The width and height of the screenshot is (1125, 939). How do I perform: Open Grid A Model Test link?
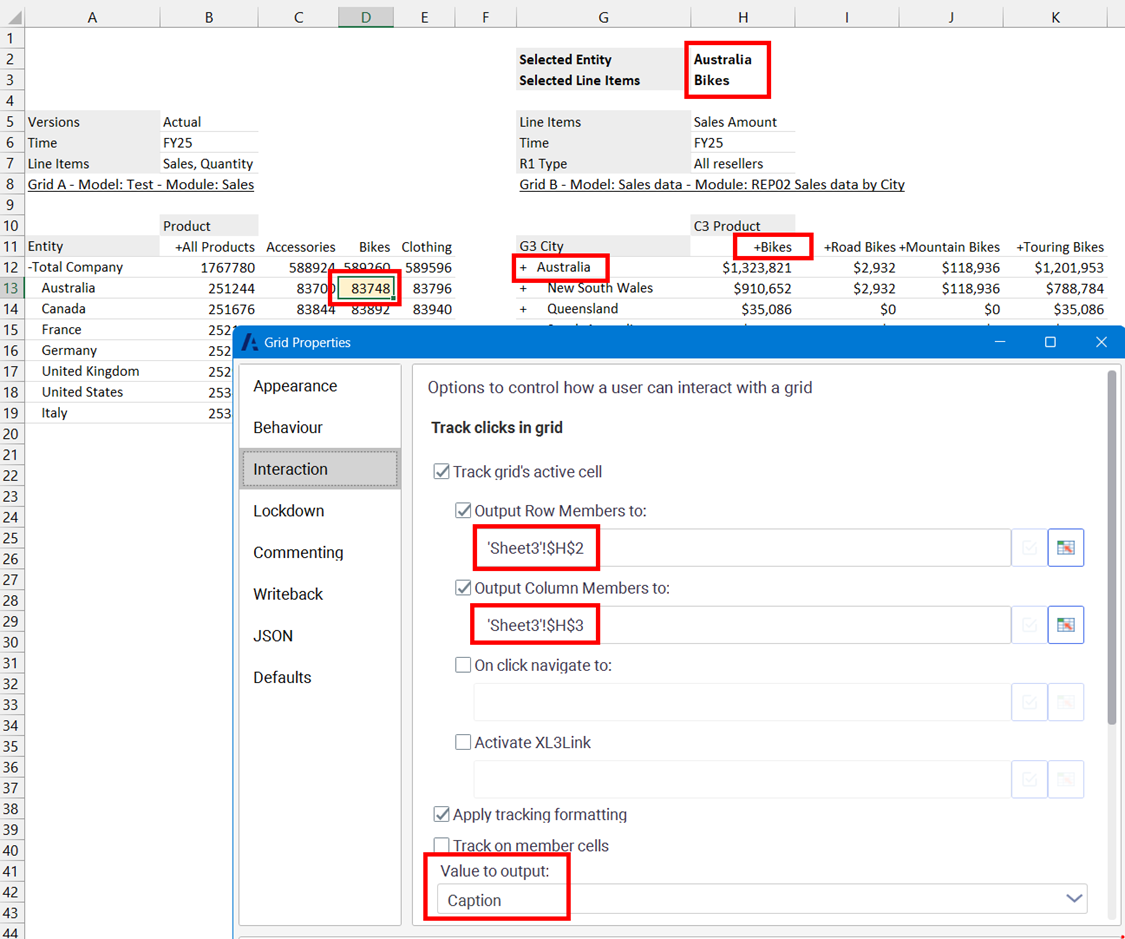(140, 185)
